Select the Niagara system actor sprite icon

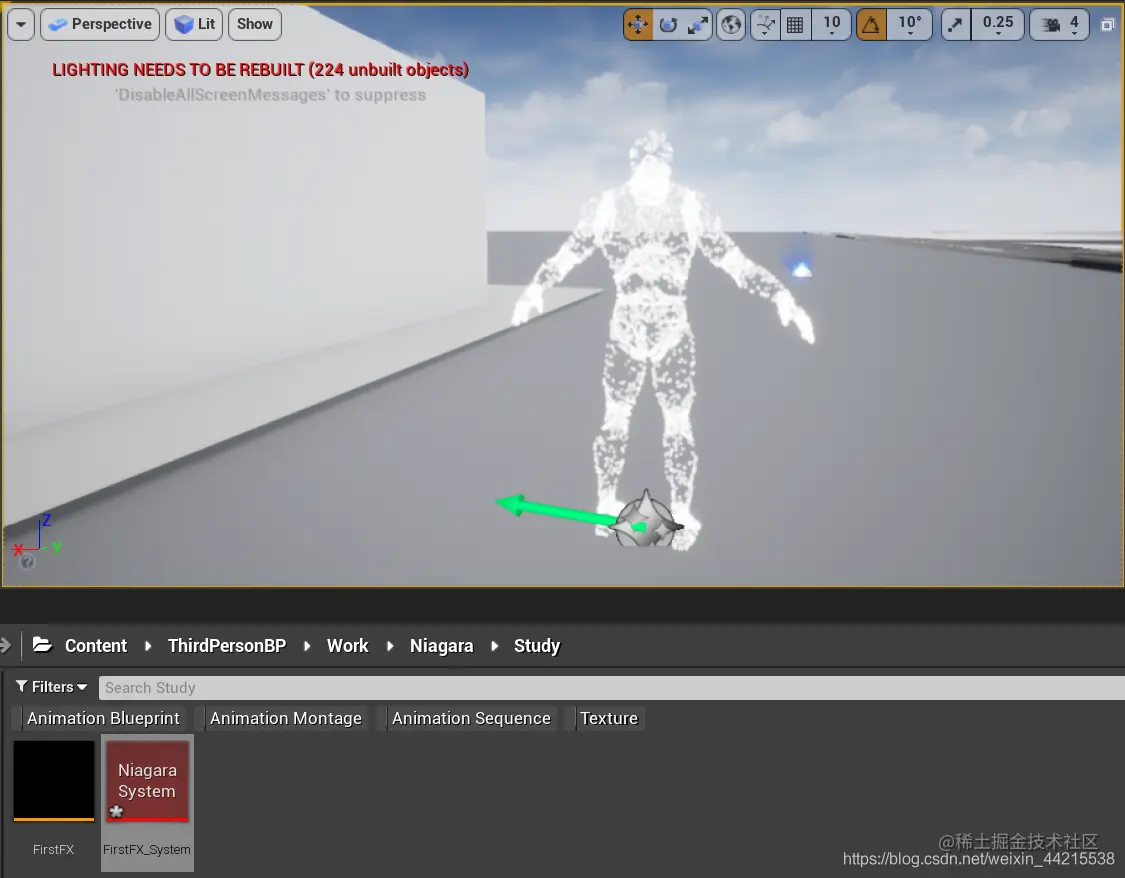click(x=646, y=521)
